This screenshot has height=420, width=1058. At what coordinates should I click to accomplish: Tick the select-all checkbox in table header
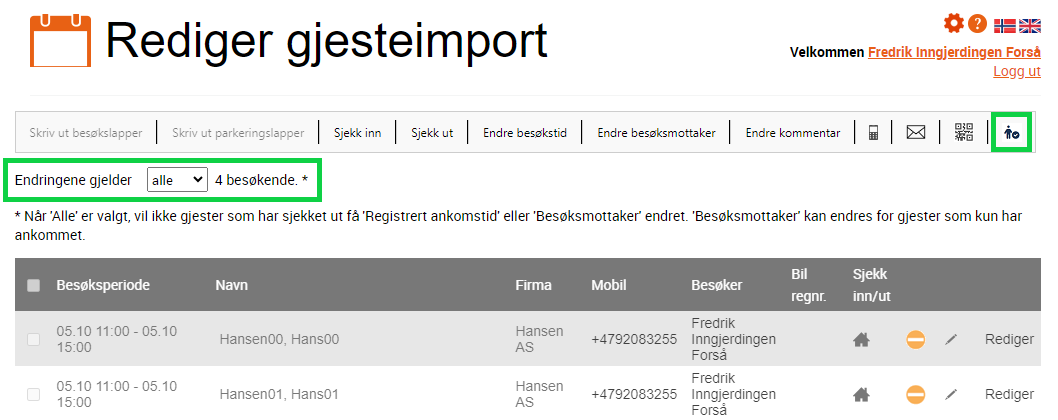(x=33, y=286)
